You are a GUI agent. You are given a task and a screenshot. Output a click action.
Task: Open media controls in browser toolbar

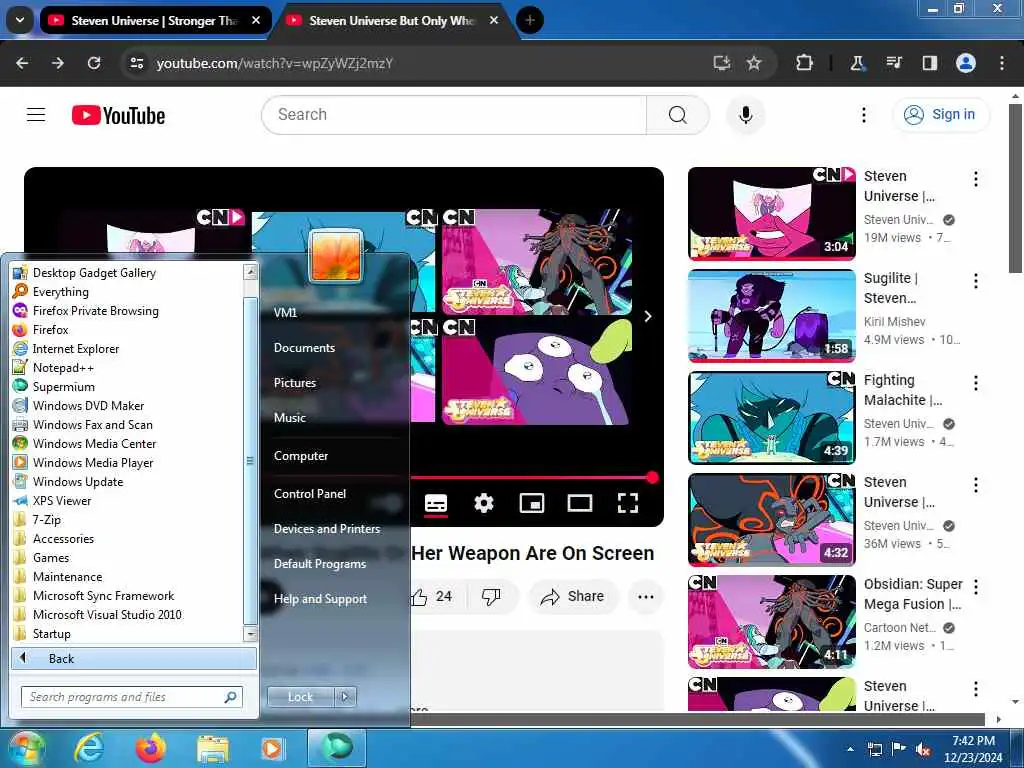(893, 63)
